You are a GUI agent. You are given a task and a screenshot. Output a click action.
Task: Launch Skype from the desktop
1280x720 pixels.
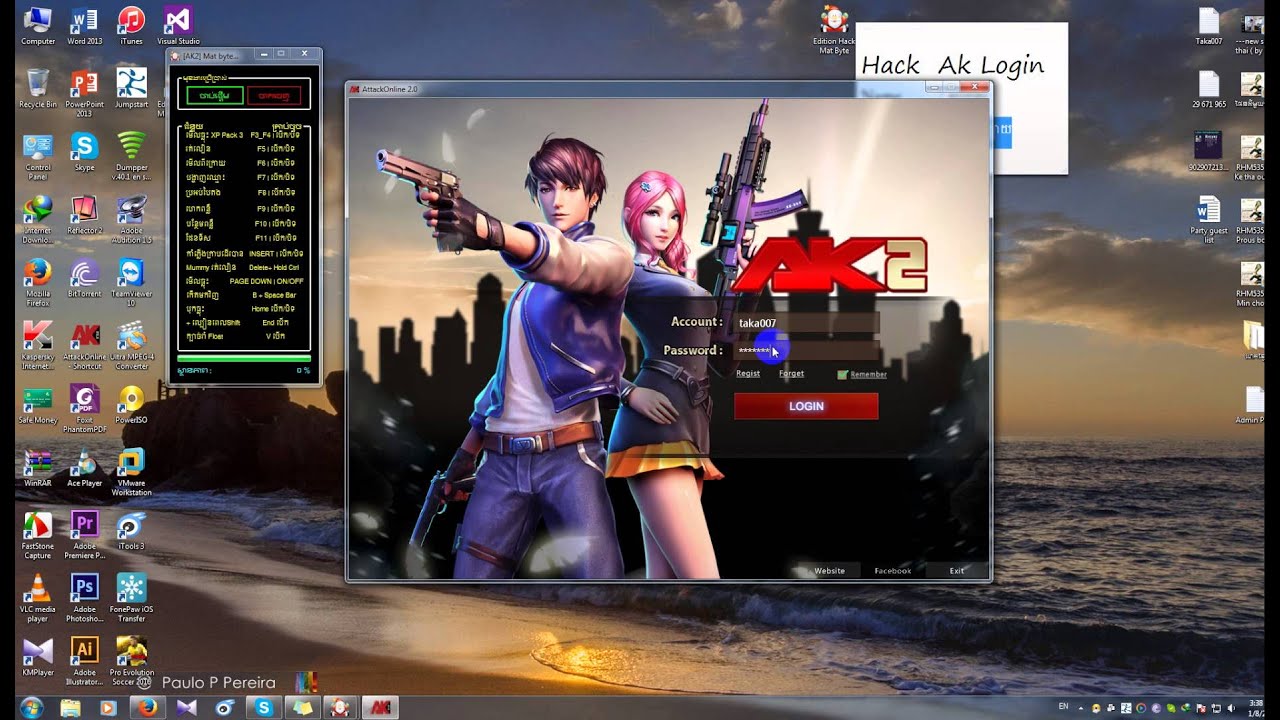(x=84, y=152)
